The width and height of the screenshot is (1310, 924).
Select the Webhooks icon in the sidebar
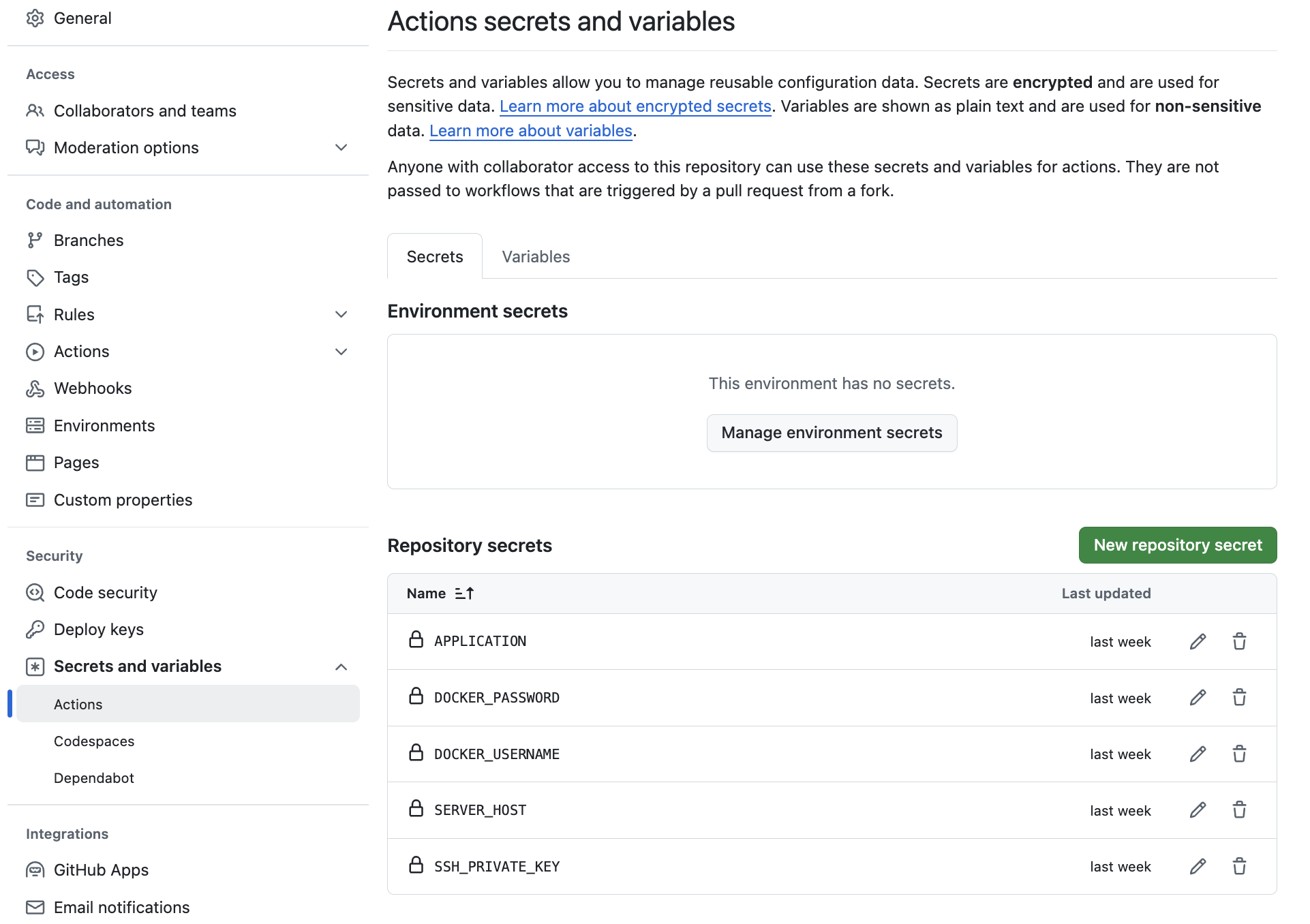35,388
